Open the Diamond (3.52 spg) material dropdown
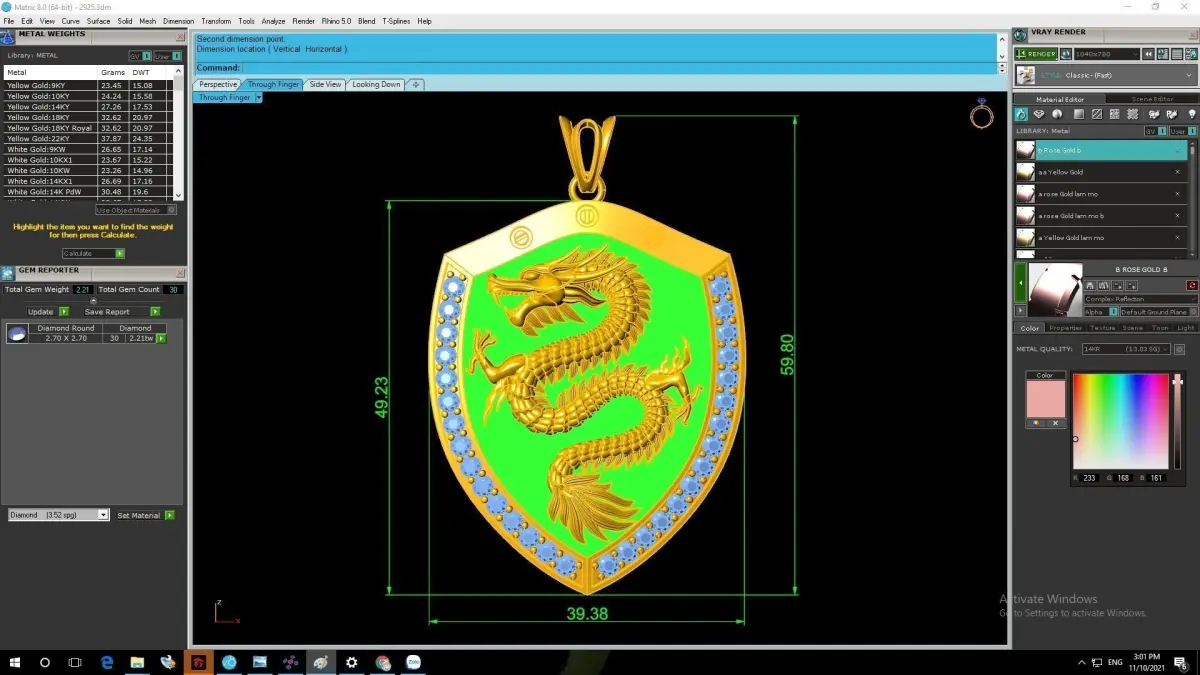Viewport: 1200px width, 675px height. click(58, 515)
